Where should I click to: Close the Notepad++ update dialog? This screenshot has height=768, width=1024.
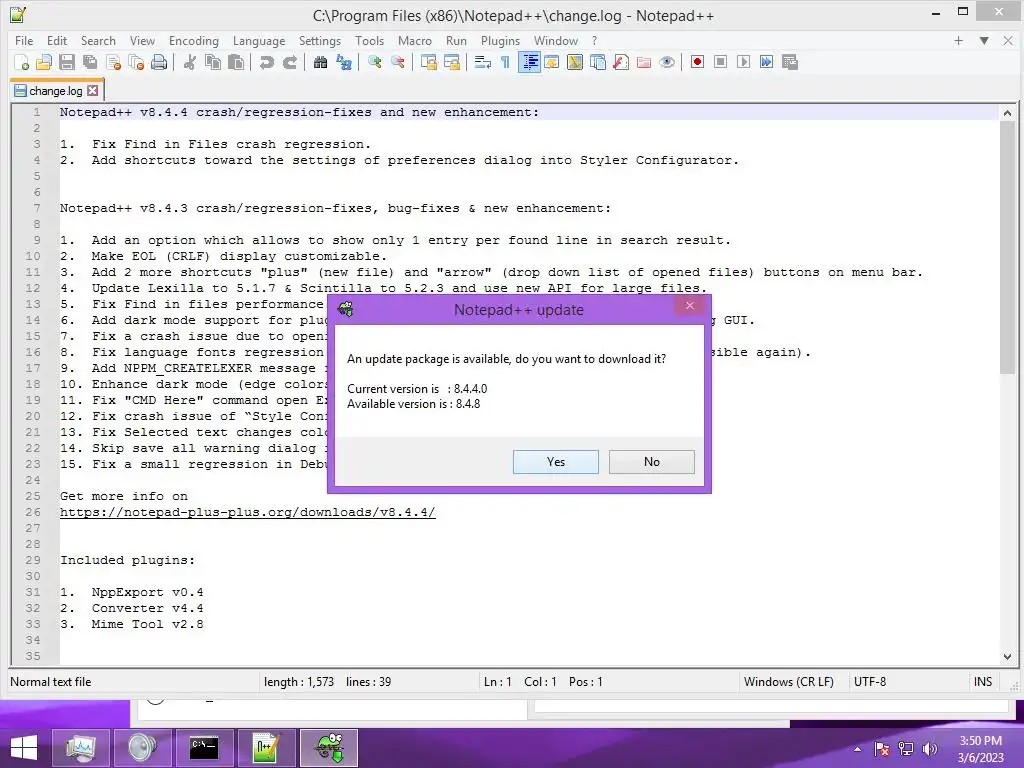[x=690, y=306]
